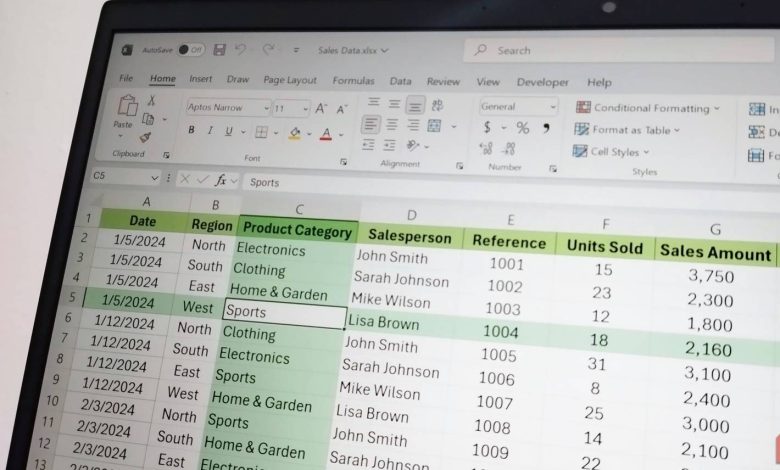Toggle Italic formatting
780x470 pixels.
(x=210, y=130)
